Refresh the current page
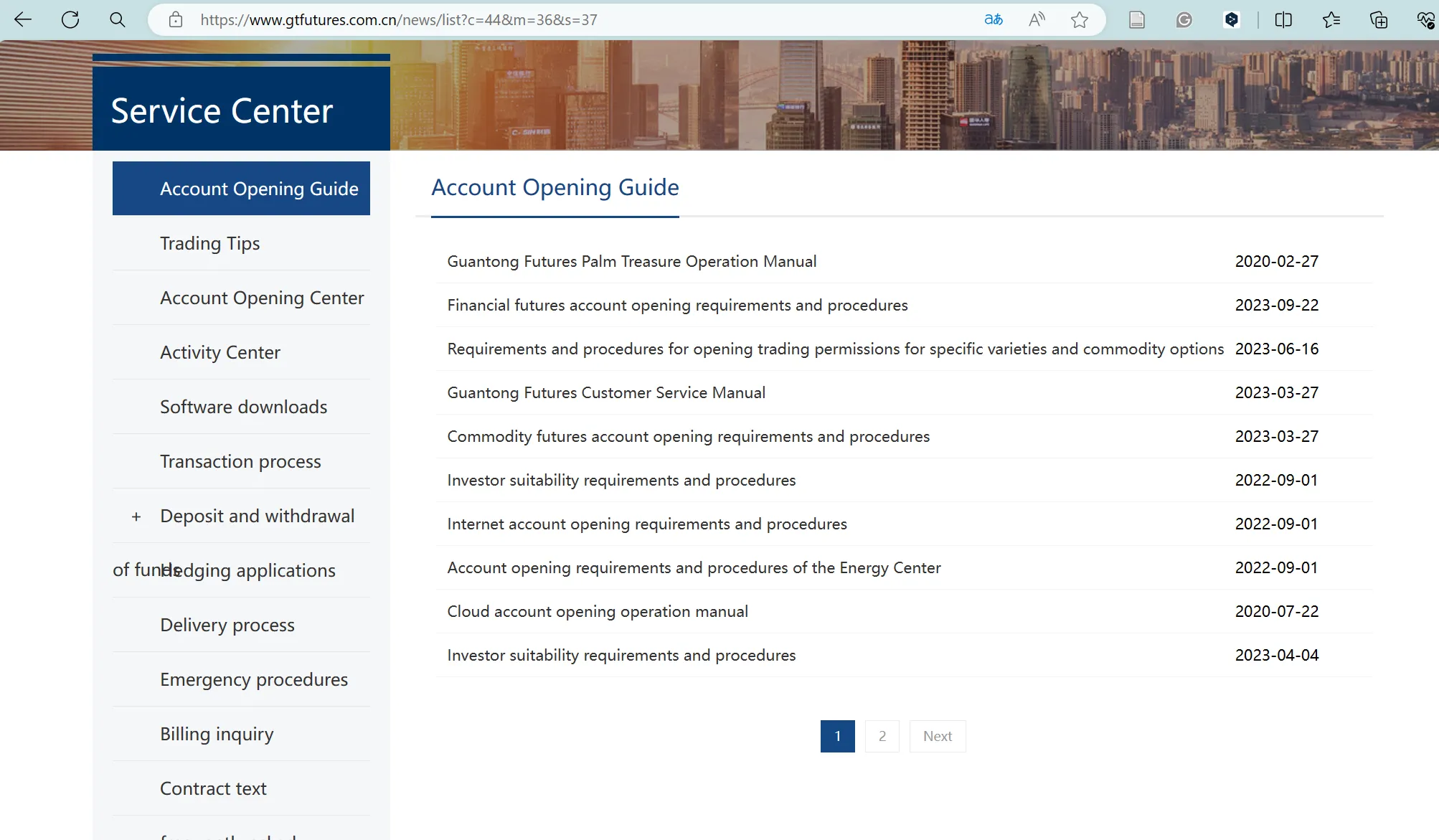1439x840 pixels. tap(70, 19)
